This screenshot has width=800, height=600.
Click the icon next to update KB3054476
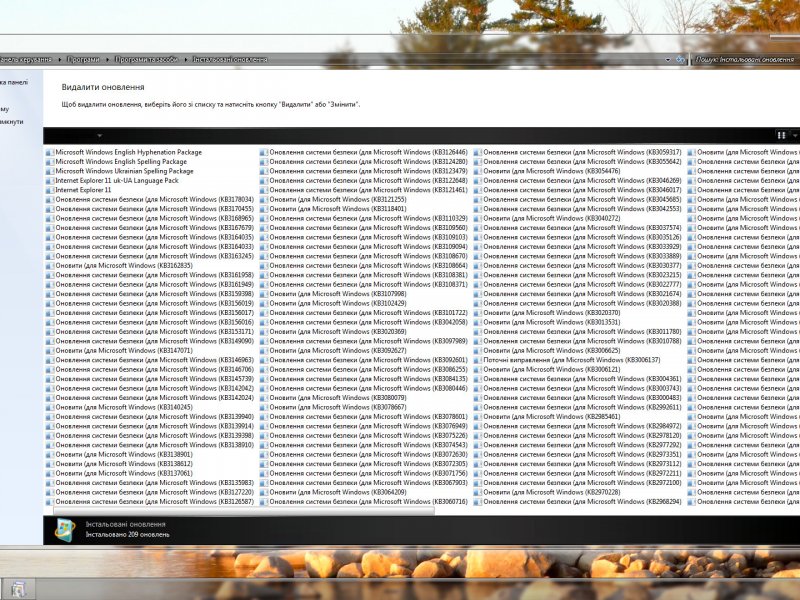(x=478, y=171)
